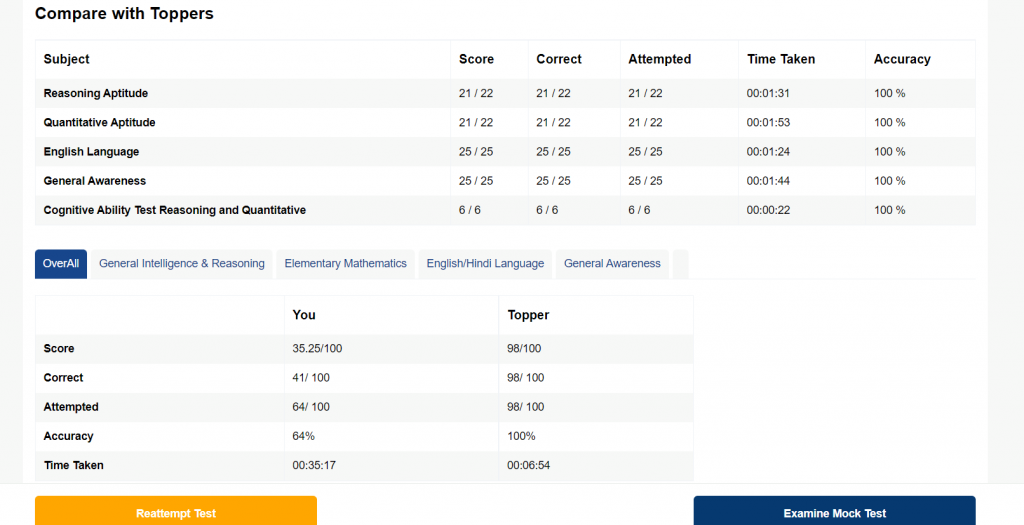Open General Intelligence & Reasoning tab

click(x=182, y=264)
